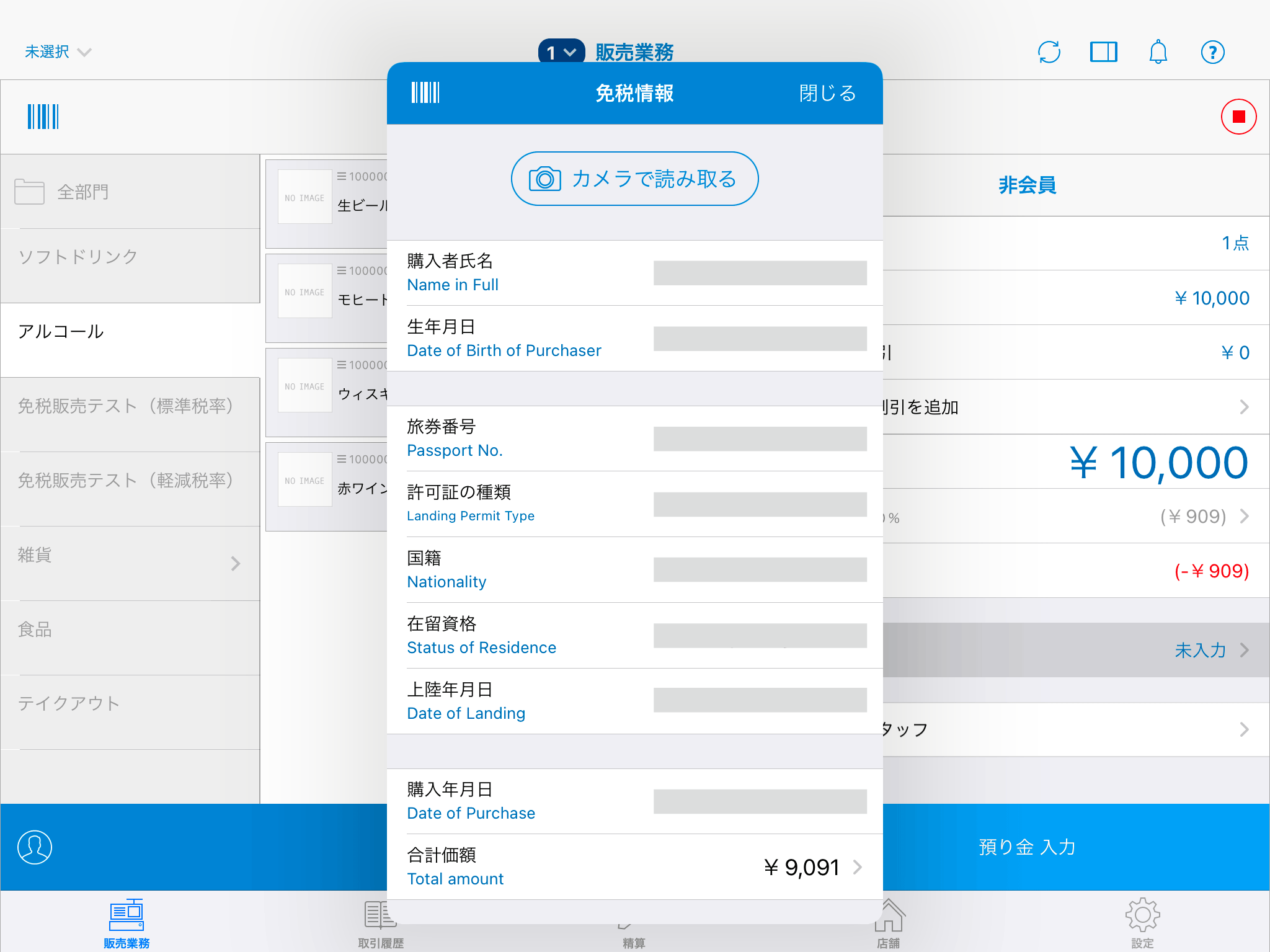This screenshot has width=1270, height=952.
Task: Select the アルコール category
Action: 130,340
